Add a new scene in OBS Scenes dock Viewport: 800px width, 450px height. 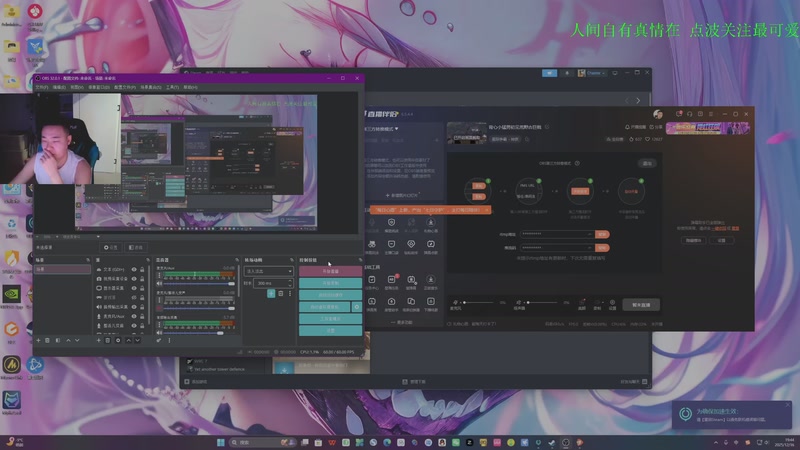pyautogui.click(x=38, y=340)
